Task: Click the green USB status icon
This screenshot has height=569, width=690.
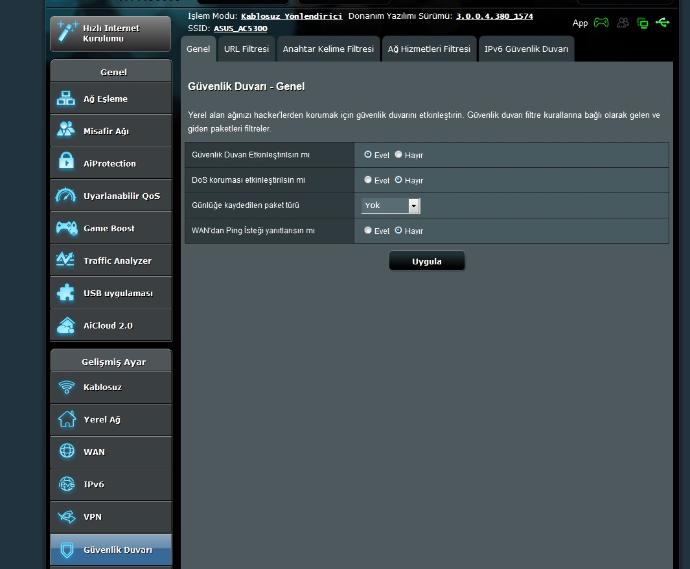Action: point(663,22)
